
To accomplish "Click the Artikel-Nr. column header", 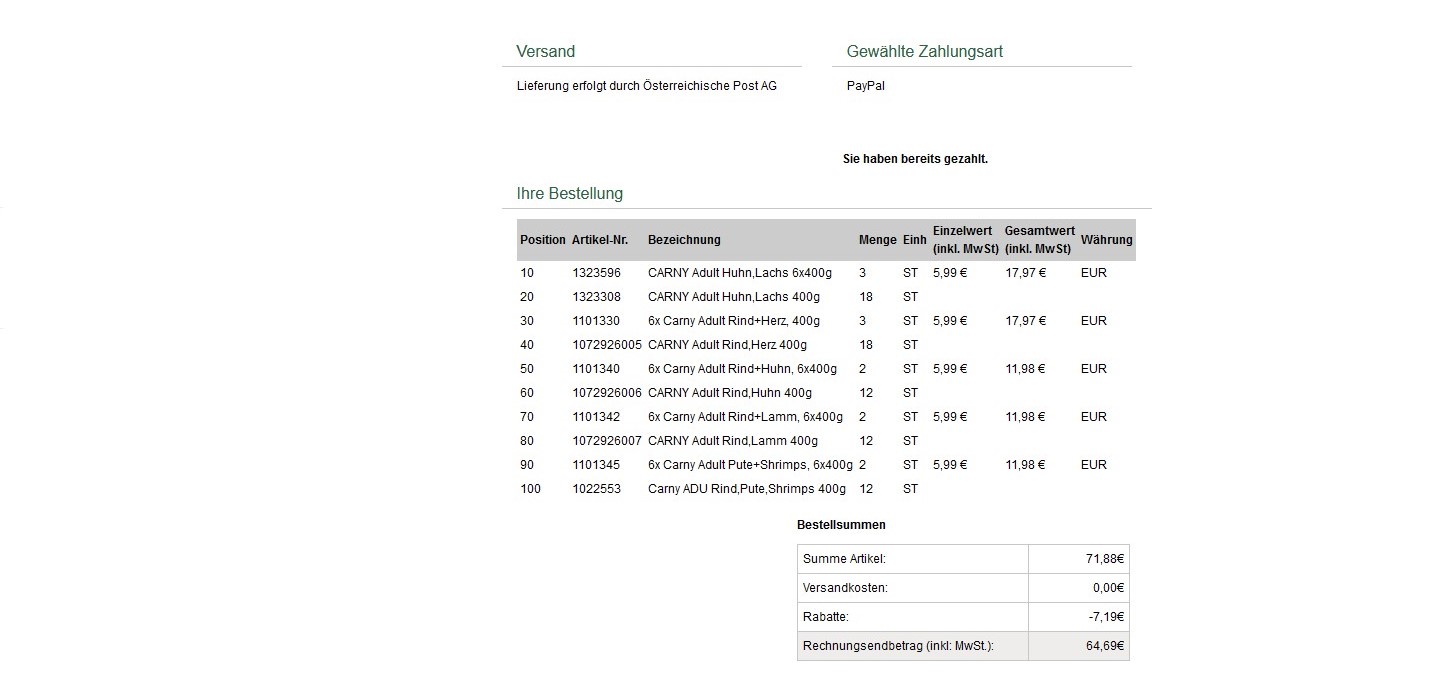I will 600,240.
